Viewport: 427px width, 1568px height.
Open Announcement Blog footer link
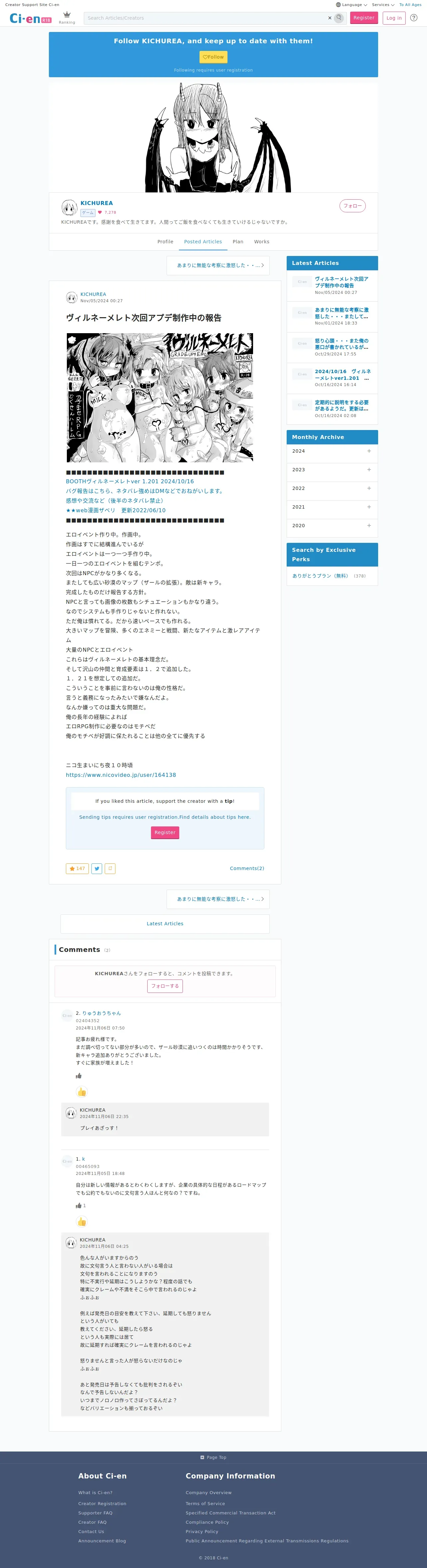click(101, 1541)
